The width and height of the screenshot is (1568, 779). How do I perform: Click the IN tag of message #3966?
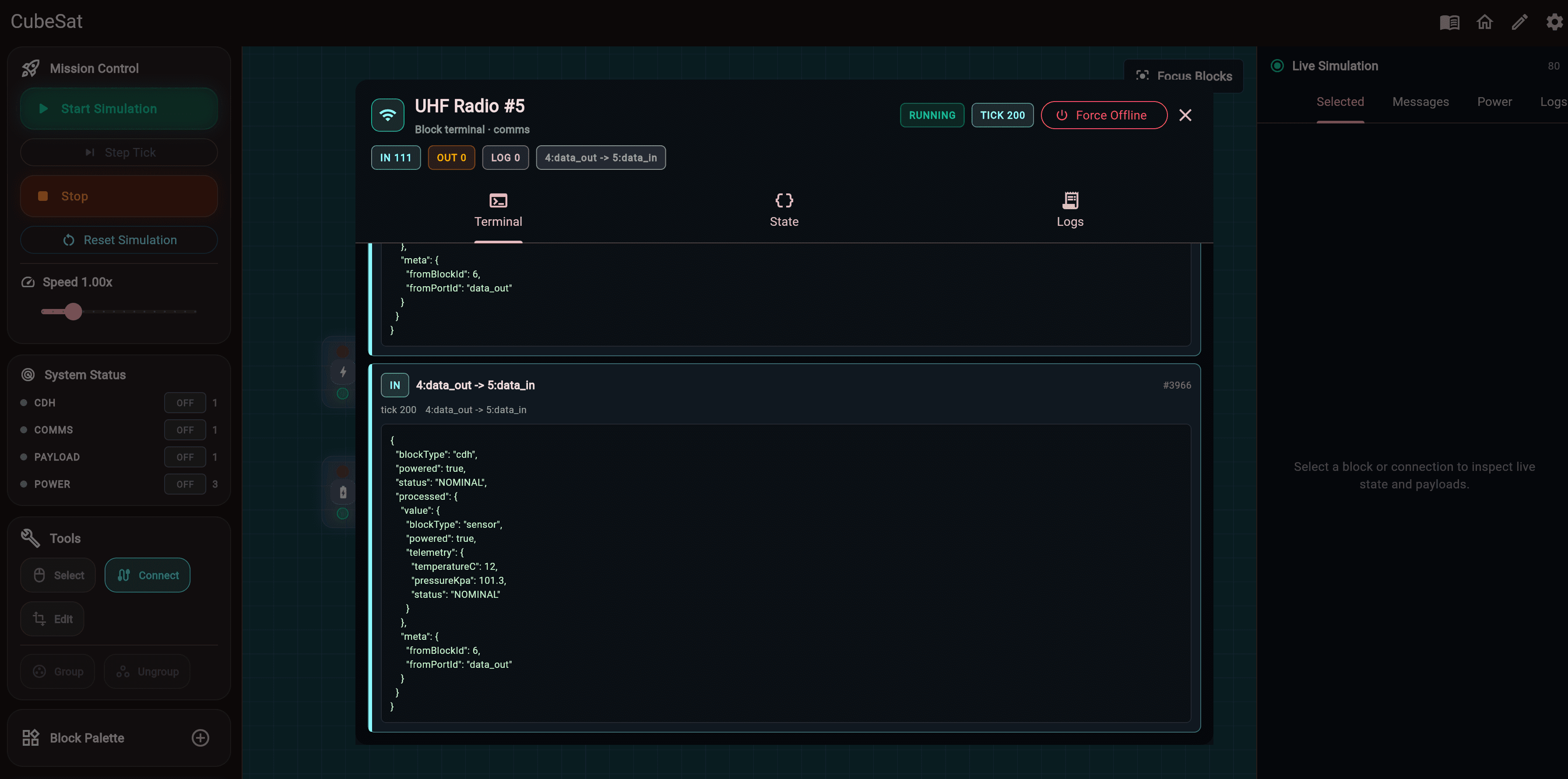pyautogui.click(x=395, y=385)
